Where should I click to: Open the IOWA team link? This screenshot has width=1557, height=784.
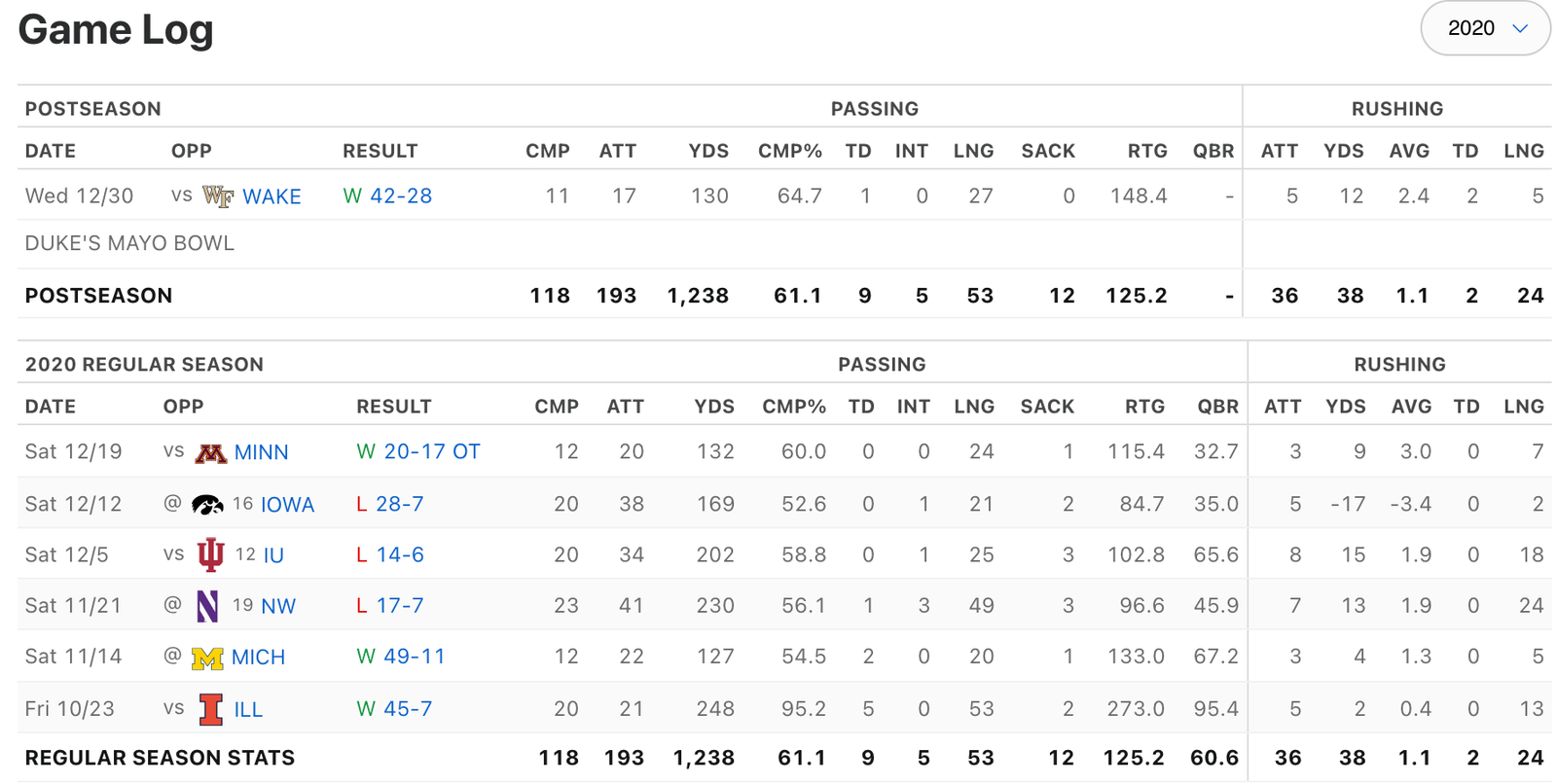coord(287,505)
